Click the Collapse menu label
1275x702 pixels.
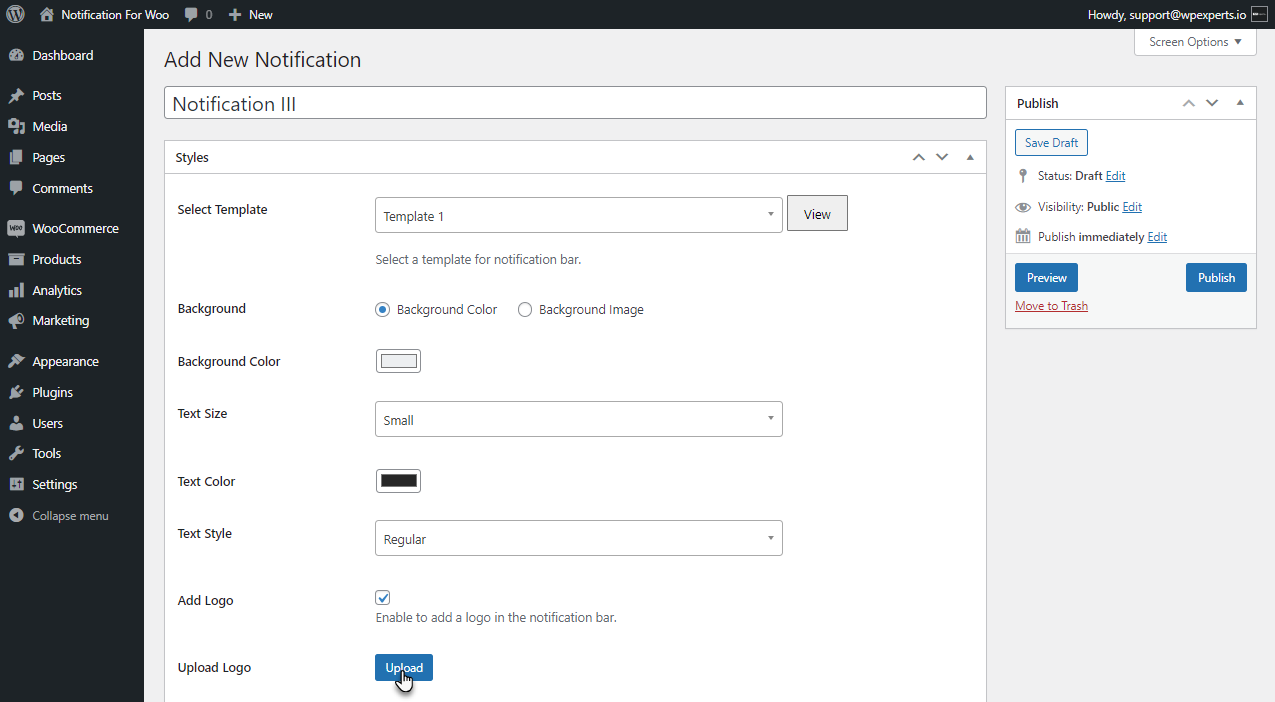click(x=70, y=516)
